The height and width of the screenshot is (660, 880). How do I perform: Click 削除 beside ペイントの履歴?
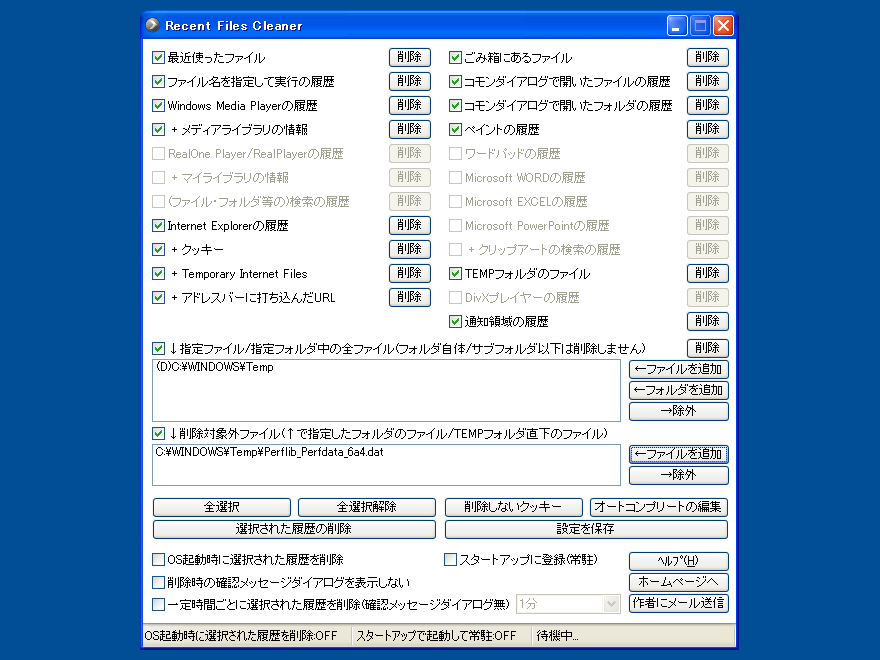point(708,130)
